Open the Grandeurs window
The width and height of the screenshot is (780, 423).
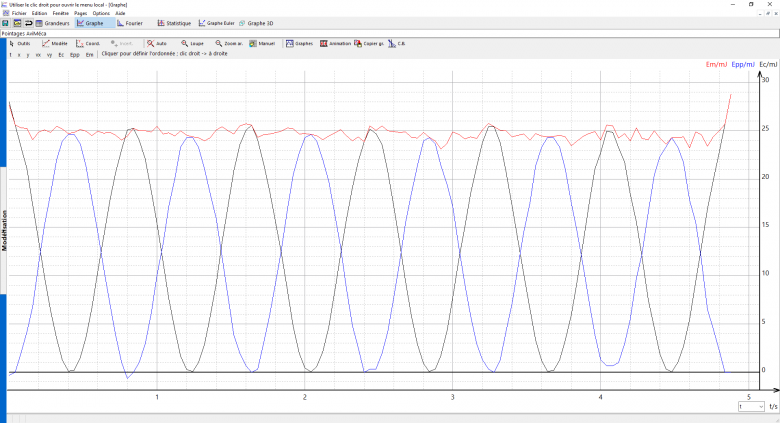pos(53,23)
